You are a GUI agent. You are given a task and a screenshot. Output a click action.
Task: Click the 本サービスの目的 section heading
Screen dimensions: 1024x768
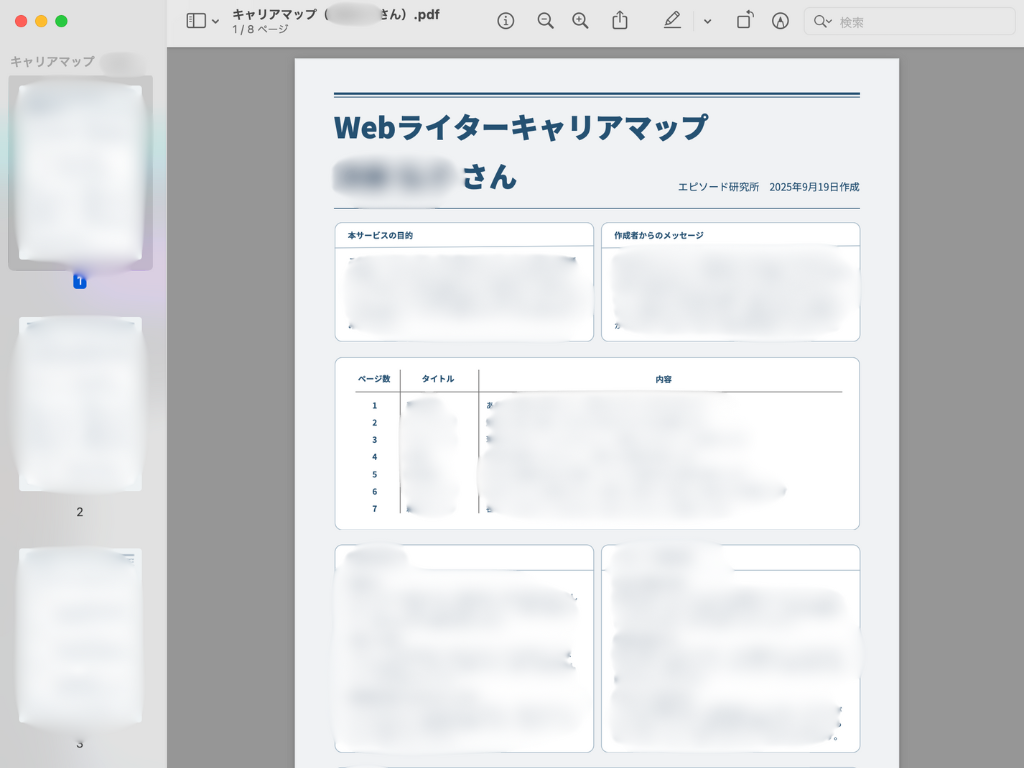point(380,236)
